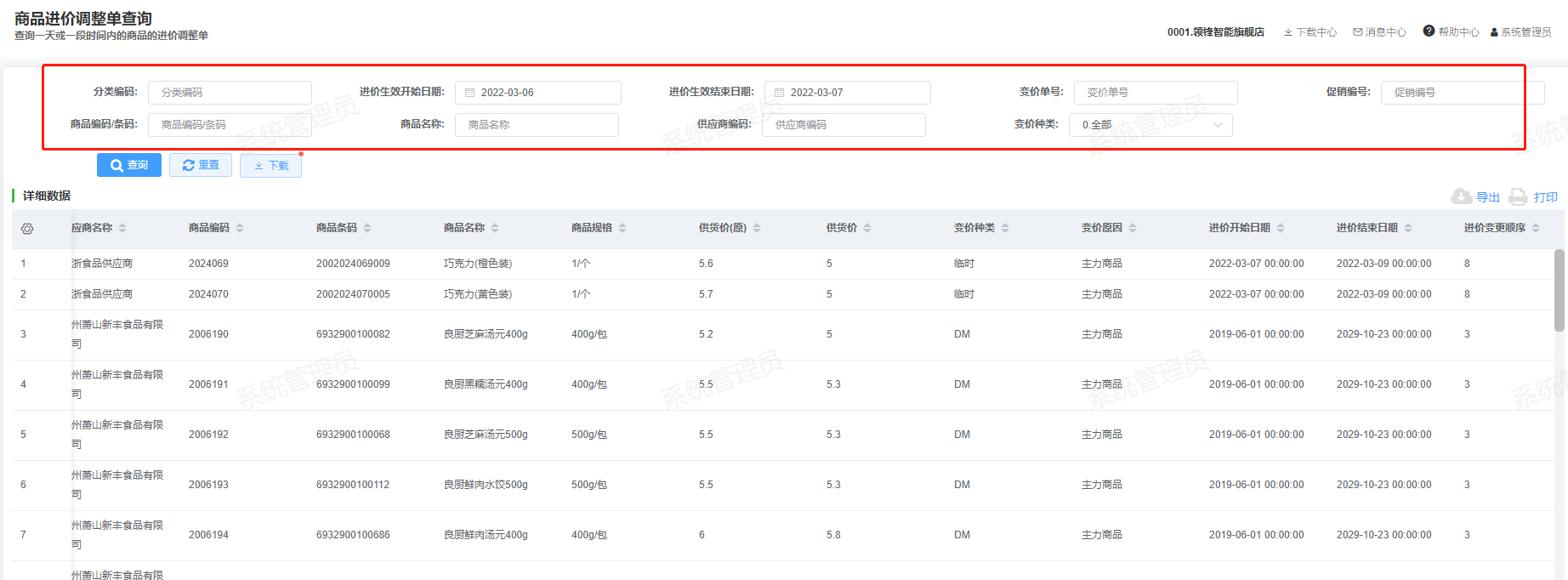The width and height of the screenshot is (1568, 580).
Task: Click the 下载 download button
Action: [270, 165]
